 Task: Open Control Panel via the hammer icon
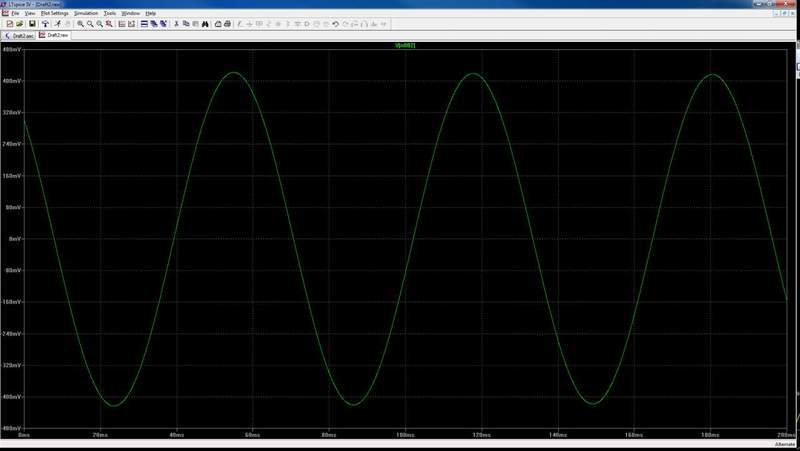(45, 23)
